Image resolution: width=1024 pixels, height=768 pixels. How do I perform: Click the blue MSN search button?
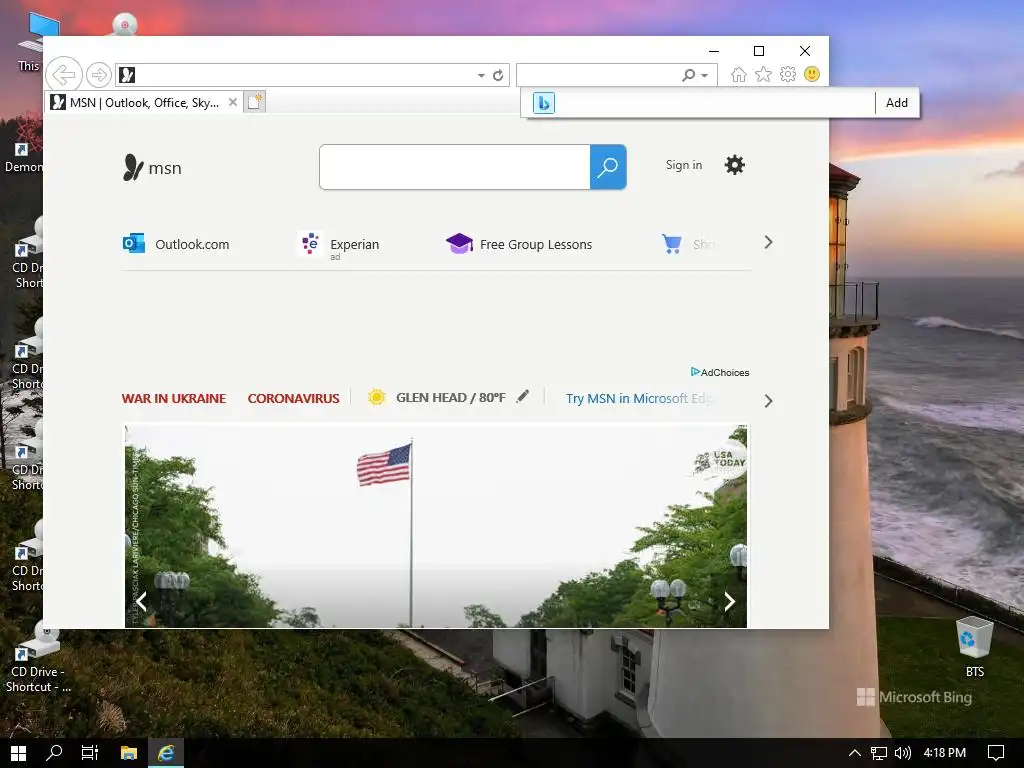pos(608,167)
